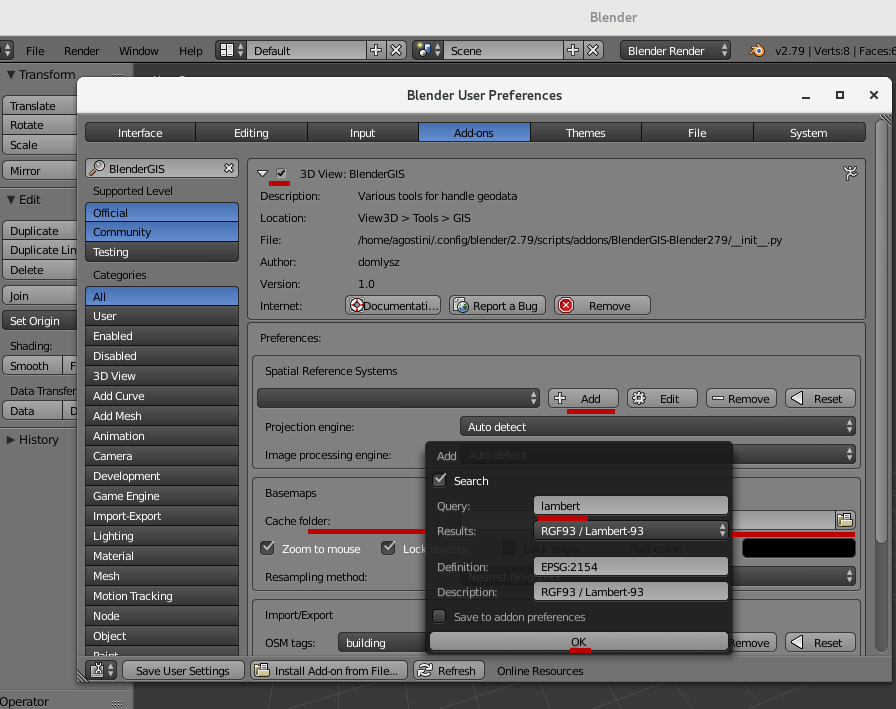896x709 pixels.
Task: Delete the Default screen layout
Action: (396, 50)
